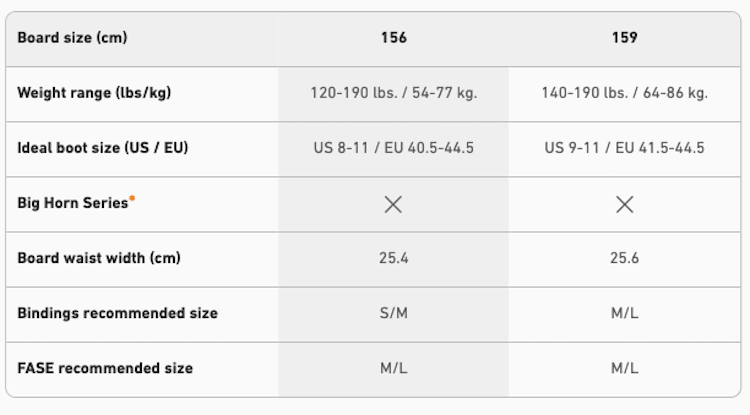Viewport: 750px width, 415px height.
Task: Click the orange dot beside Big Horn Series
Action: (x=132, y=198)
